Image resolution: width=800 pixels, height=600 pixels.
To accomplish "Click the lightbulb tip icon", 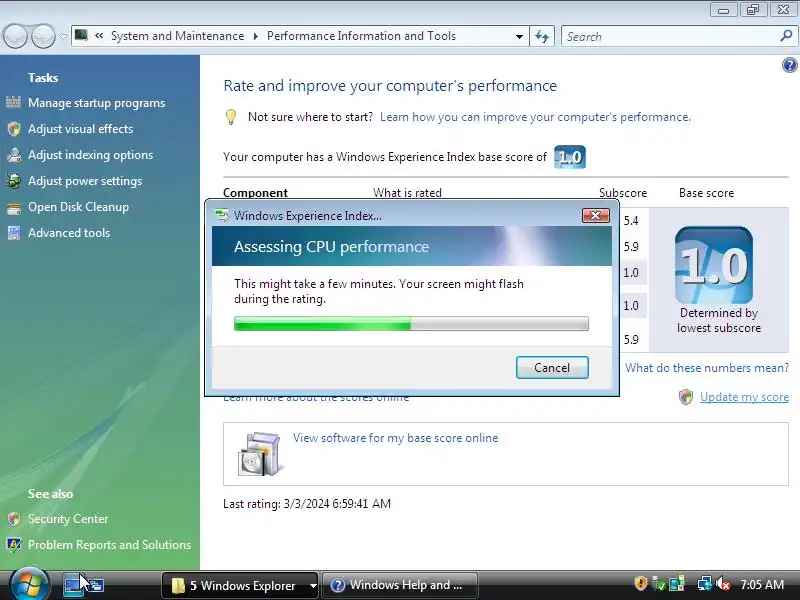I will tap(231, 117).
